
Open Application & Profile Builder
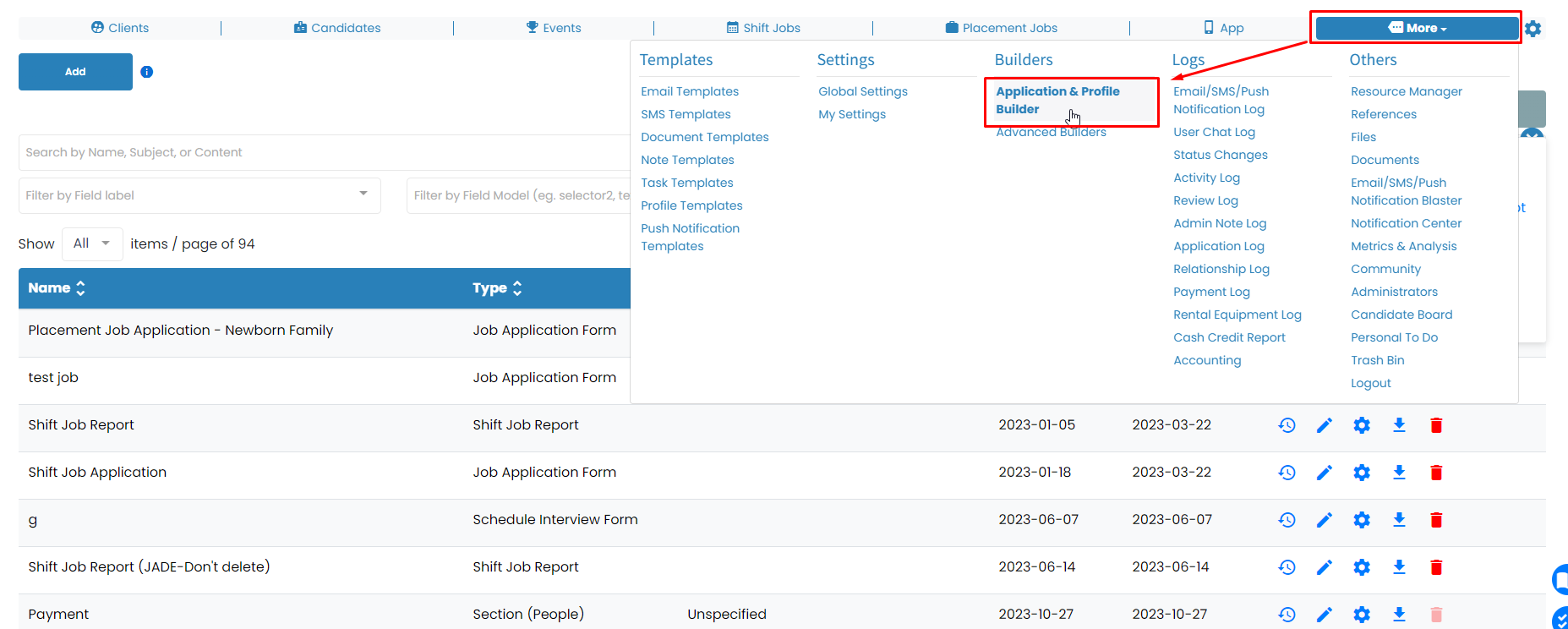coord(1057,100)
